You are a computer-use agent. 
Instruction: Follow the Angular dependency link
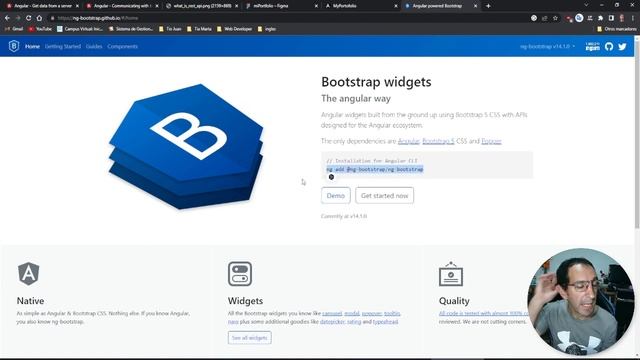tap(409, 141)
